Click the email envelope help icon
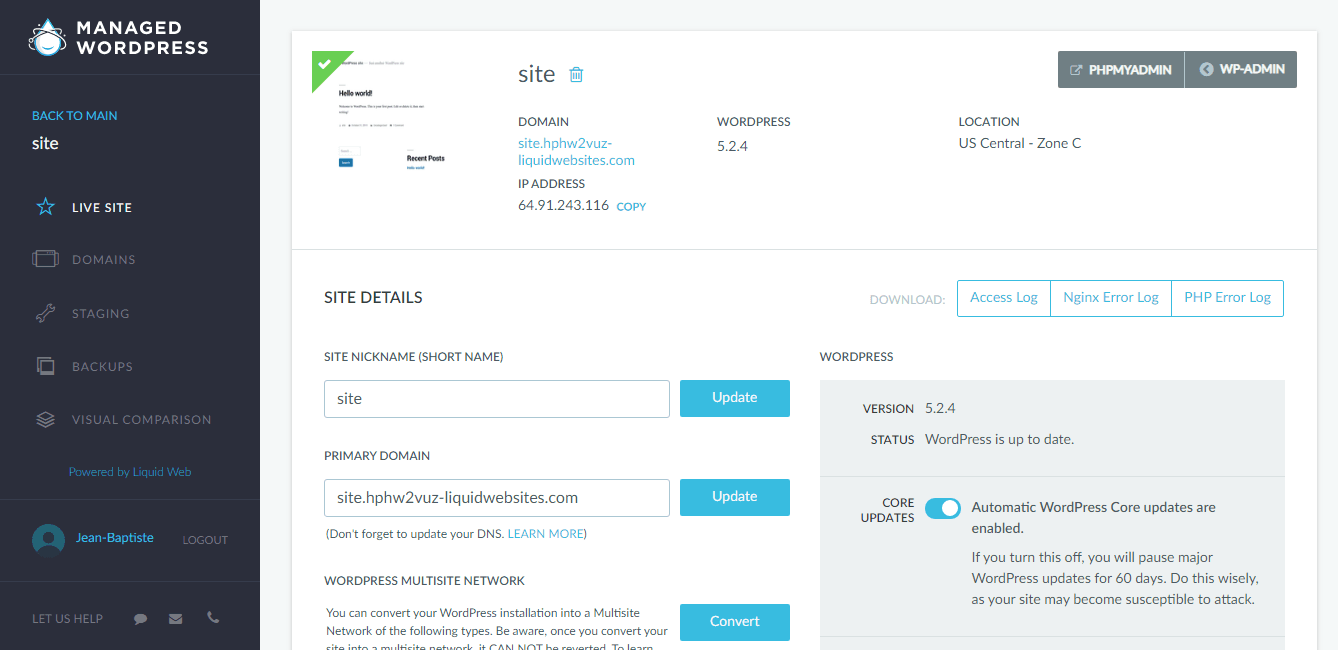This screenshot has width=1338, height=650. 176,619
